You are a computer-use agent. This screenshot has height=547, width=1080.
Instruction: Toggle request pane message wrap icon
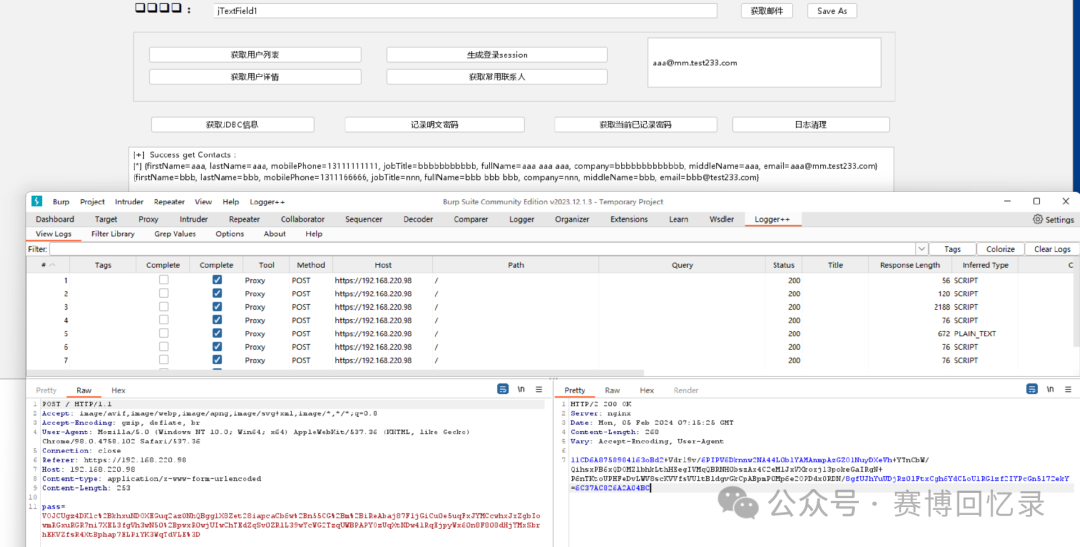[503, 389]
